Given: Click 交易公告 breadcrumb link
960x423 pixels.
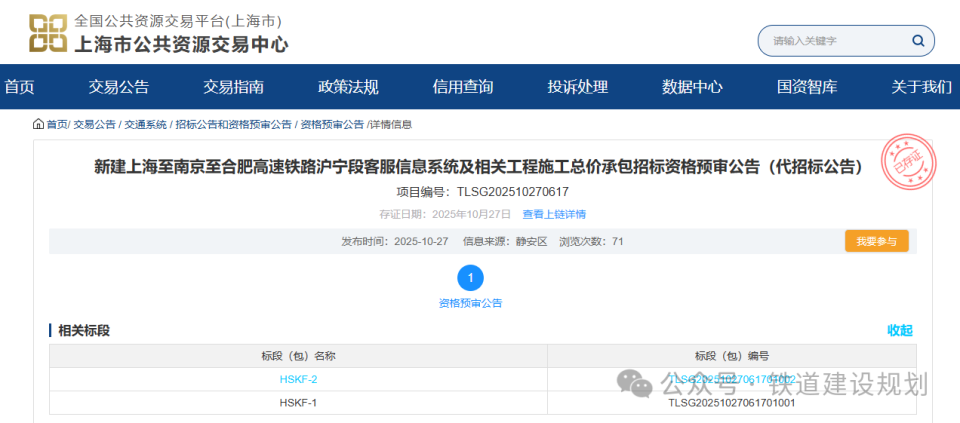Looking at the screenshot, I should (94, 125).
